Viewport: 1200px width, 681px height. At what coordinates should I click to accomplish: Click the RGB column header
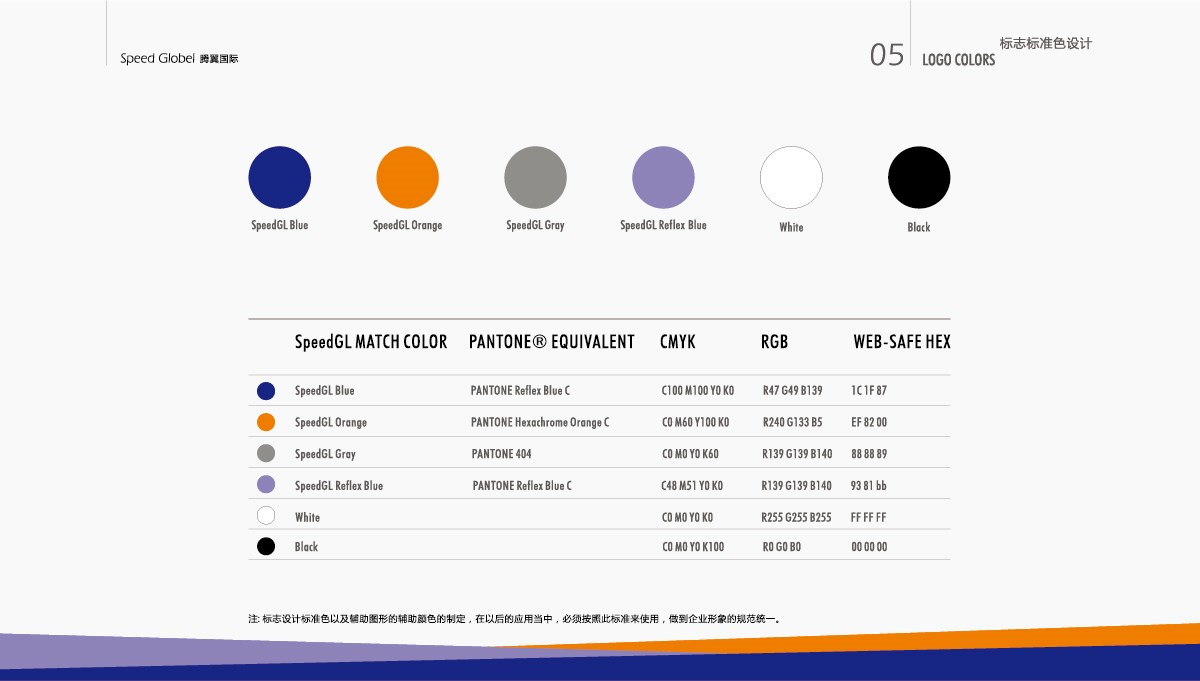[775, 342]
